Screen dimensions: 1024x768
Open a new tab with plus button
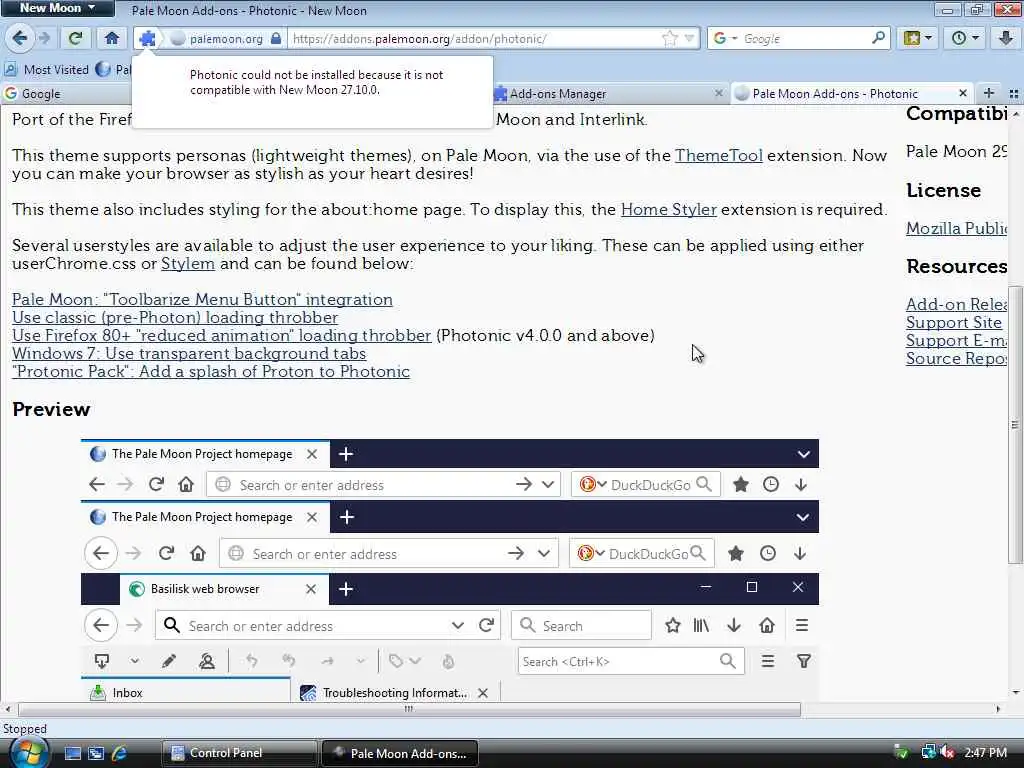[x=989, y=93]
